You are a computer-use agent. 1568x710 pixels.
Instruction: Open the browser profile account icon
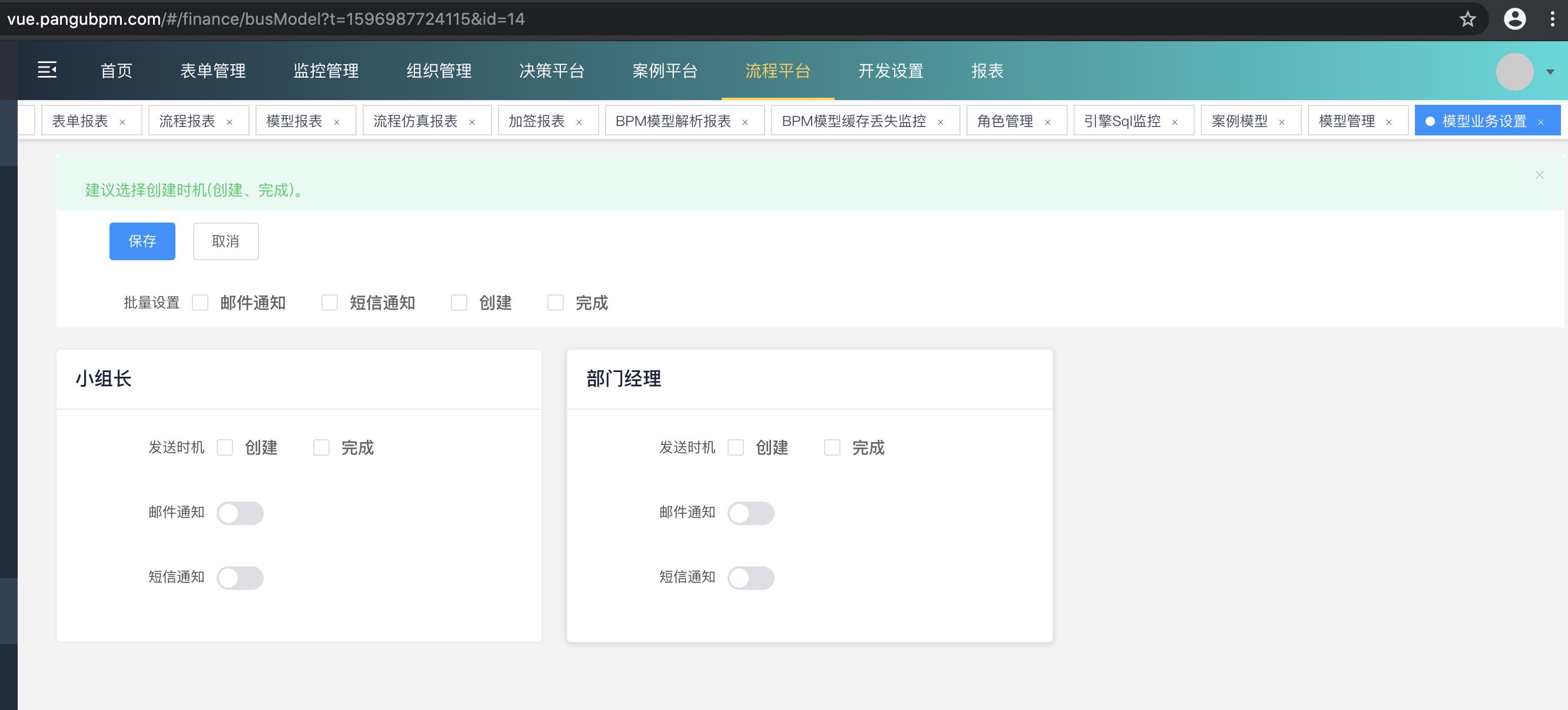click(1514, 19)
